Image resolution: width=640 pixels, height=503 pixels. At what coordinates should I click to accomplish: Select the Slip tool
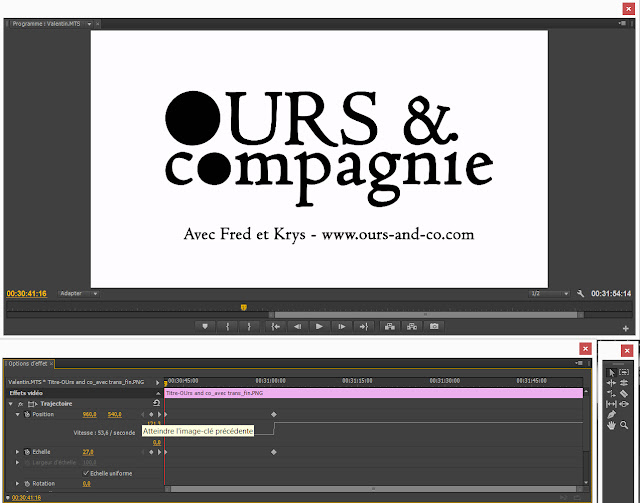click(611, 404)
